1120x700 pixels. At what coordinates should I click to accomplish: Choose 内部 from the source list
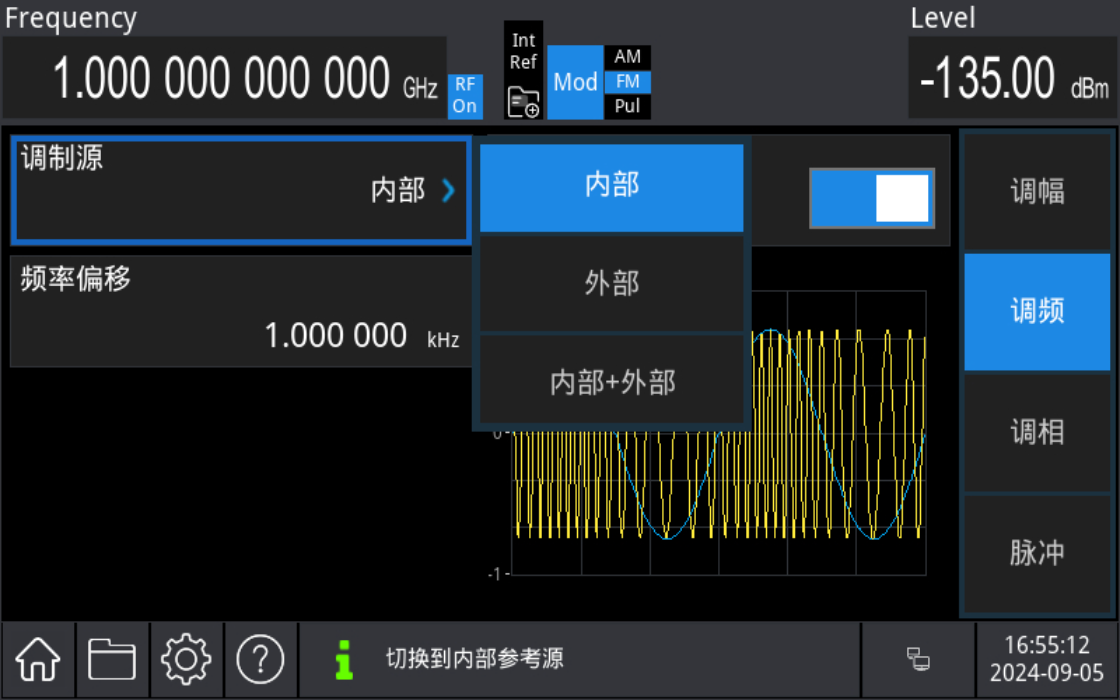click(611, 188)
